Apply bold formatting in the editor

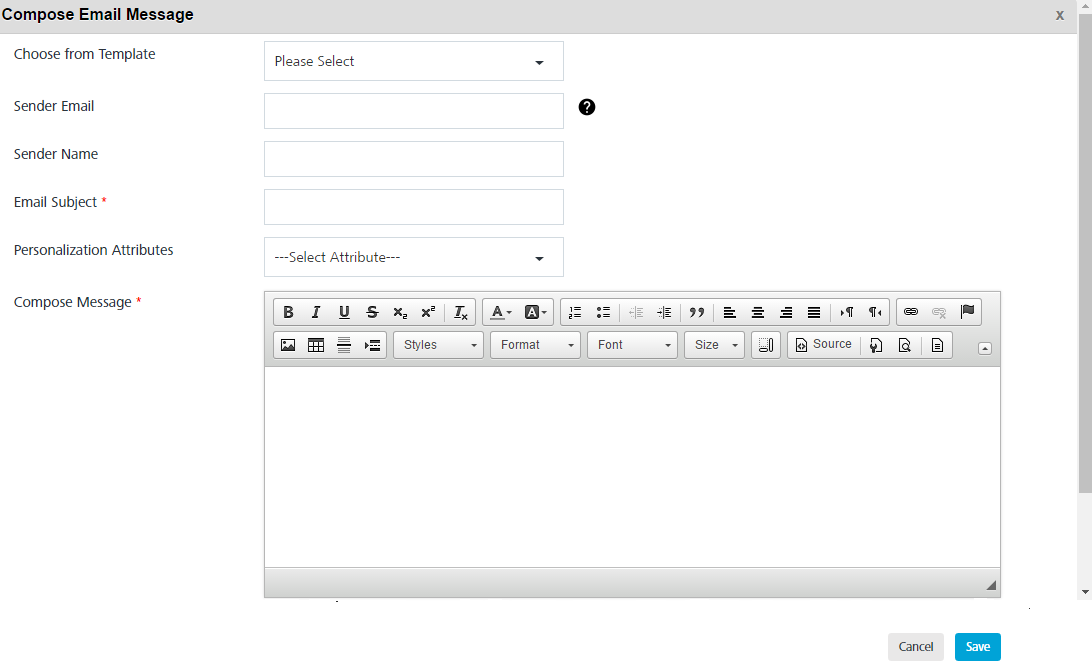(288, 312)
